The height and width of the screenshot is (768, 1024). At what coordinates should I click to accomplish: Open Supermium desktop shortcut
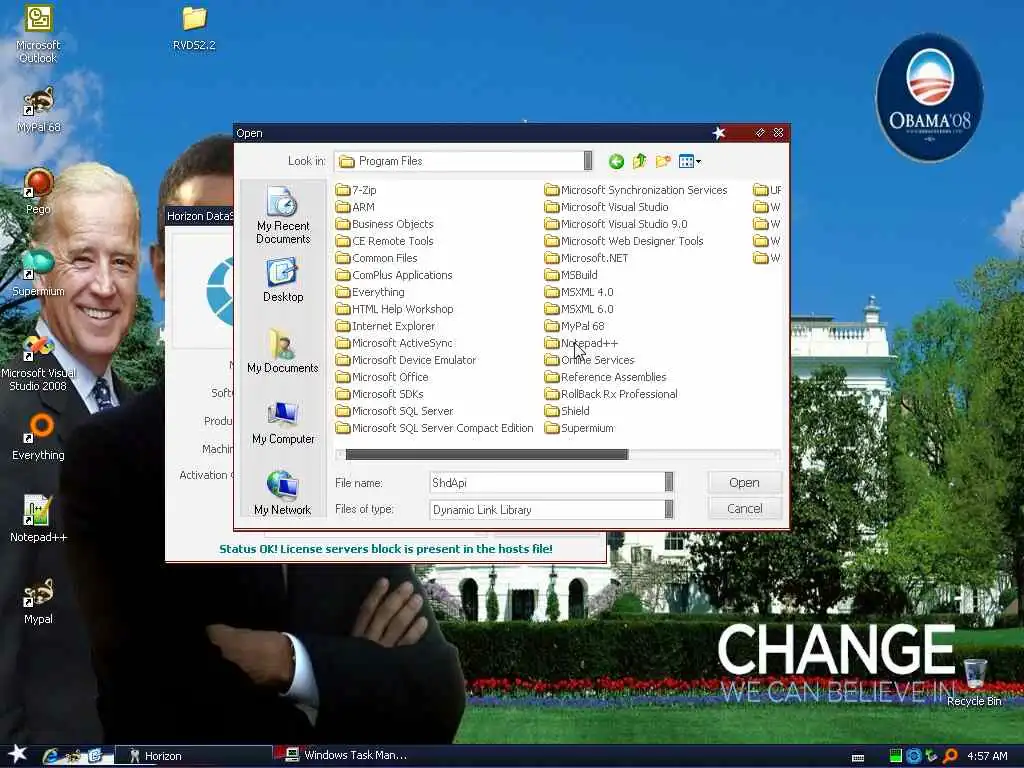click(39, 274)
